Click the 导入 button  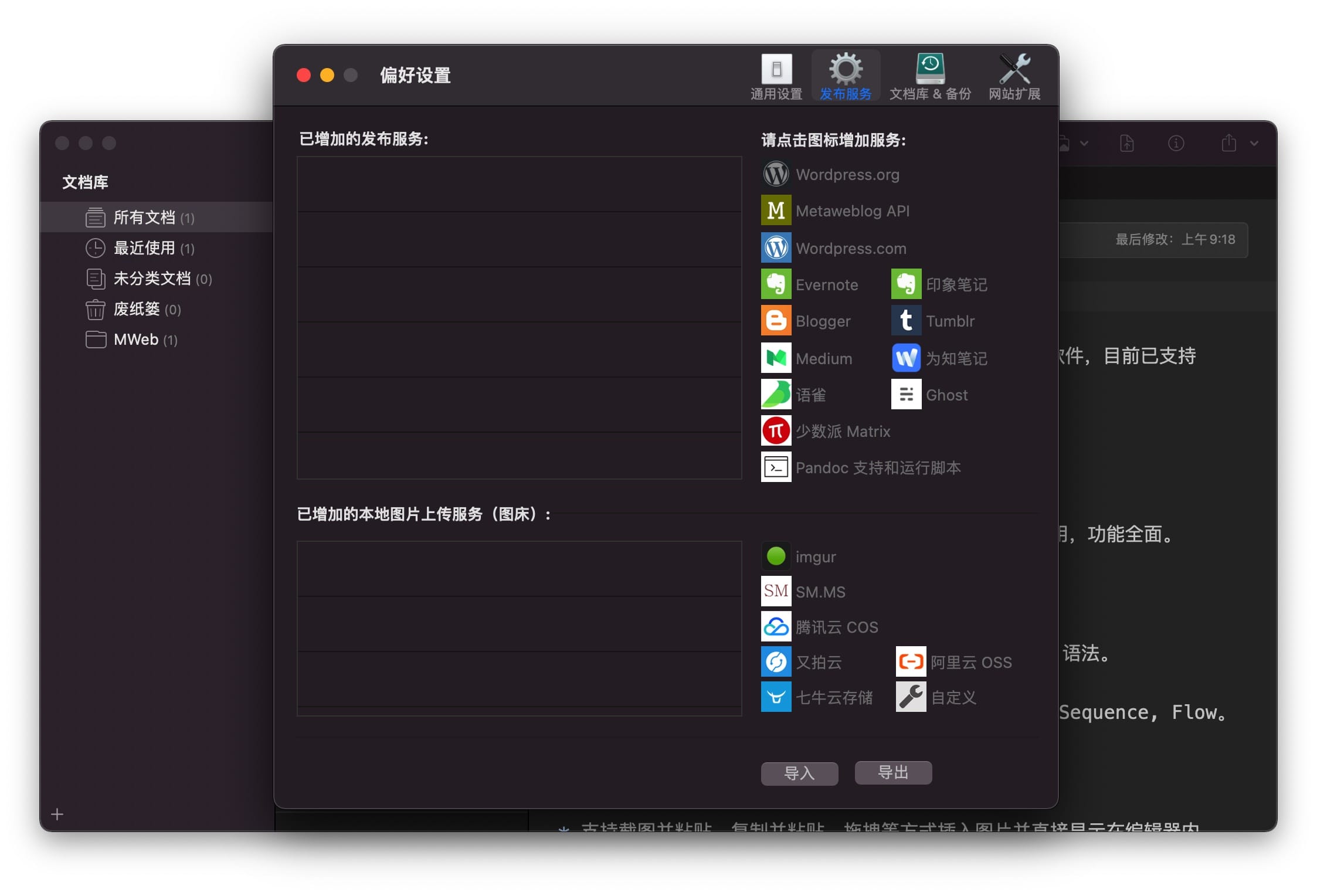[799, 773]
